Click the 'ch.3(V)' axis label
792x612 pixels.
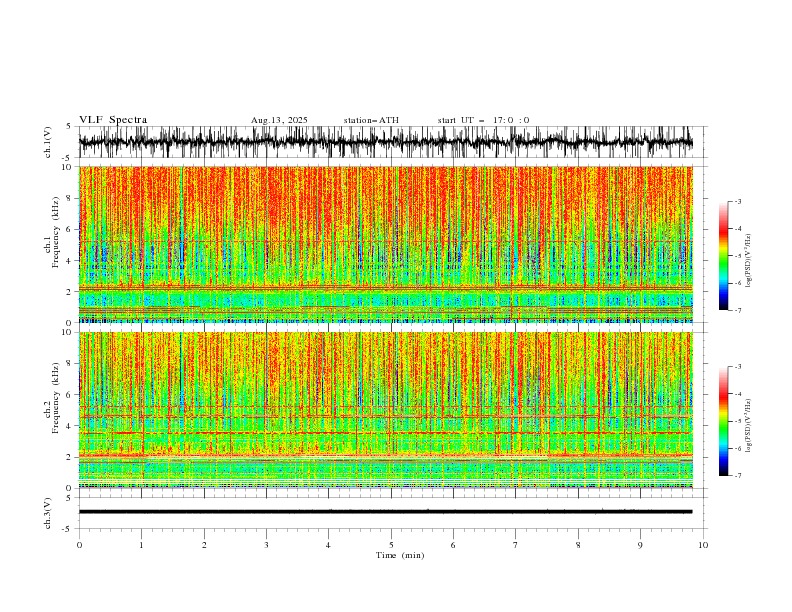47,513
